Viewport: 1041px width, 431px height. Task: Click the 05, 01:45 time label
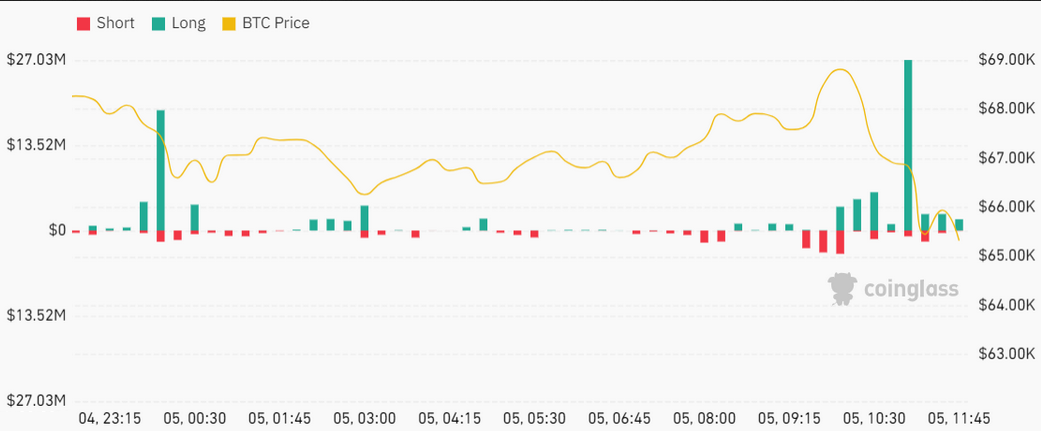pos(280,418)
